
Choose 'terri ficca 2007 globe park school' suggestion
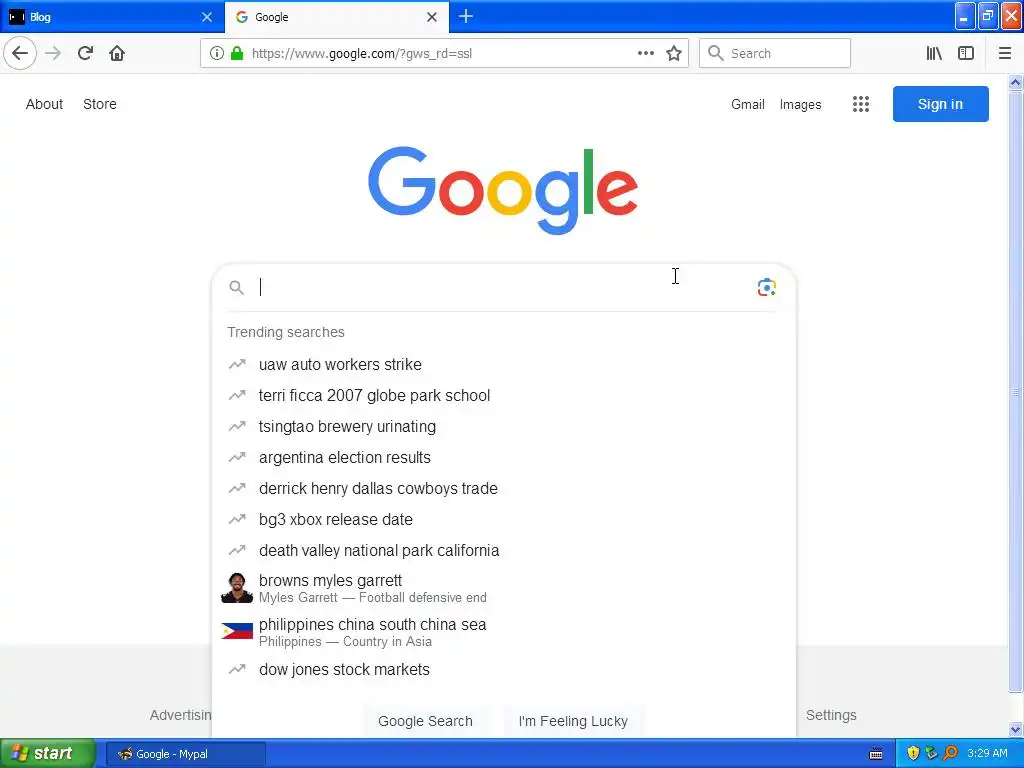[x=503, y=395]
